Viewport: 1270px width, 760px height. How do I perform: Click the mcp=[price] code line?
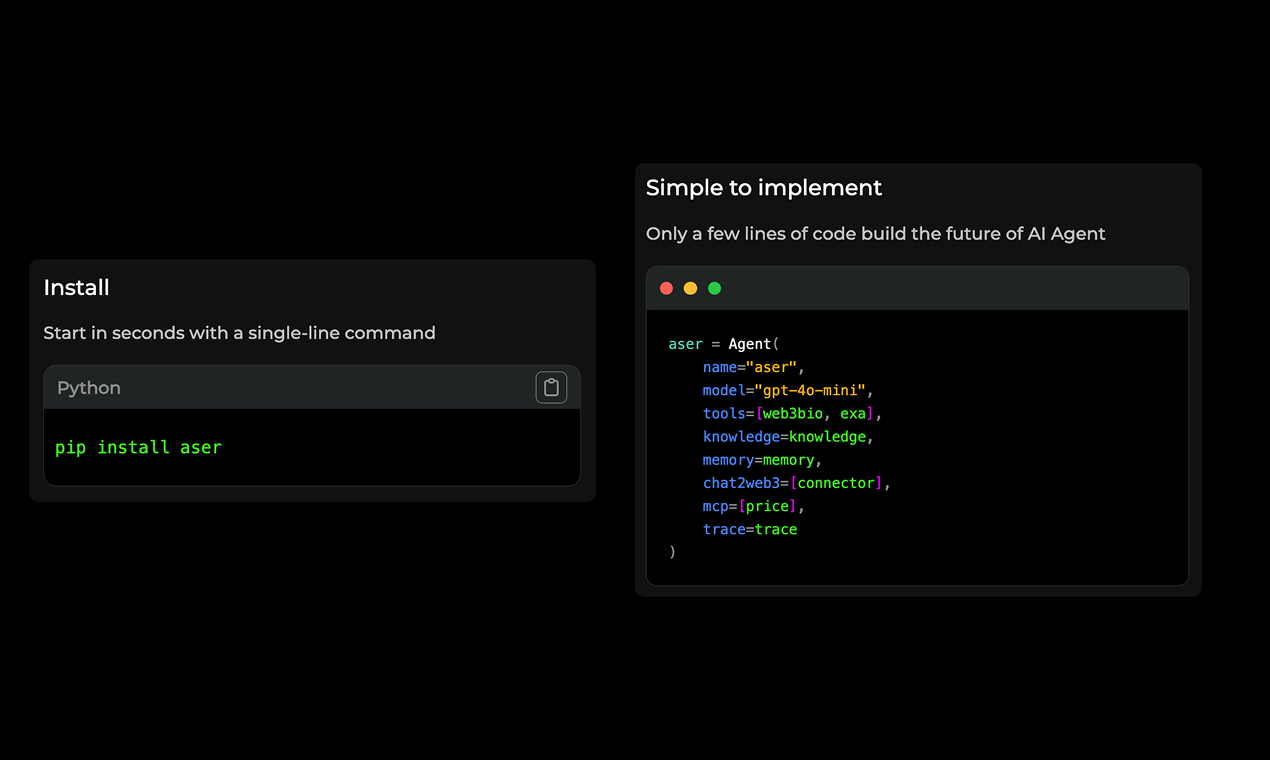pyautogui.click(x=754, y=506)
